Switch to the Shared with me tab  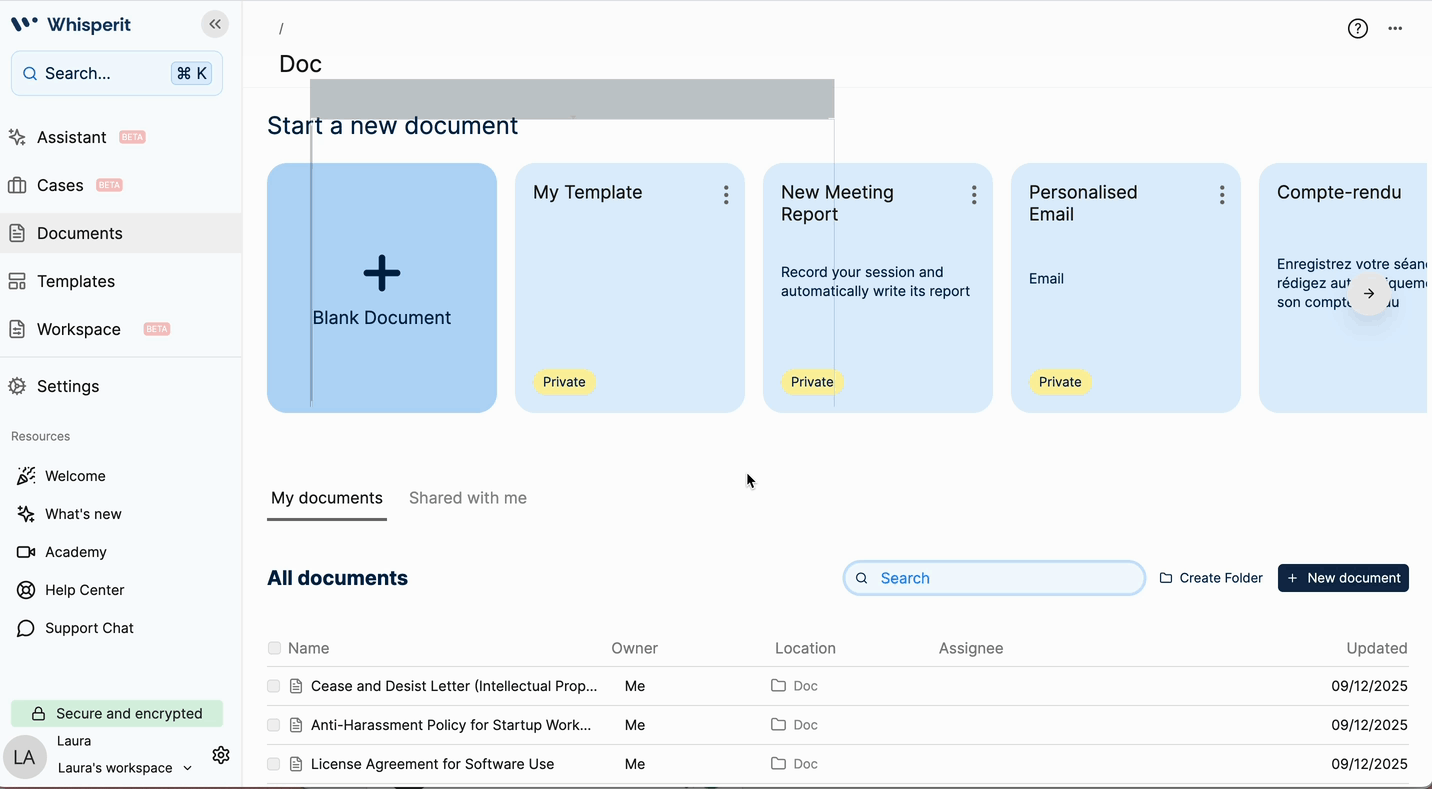(x=467, y=498)
